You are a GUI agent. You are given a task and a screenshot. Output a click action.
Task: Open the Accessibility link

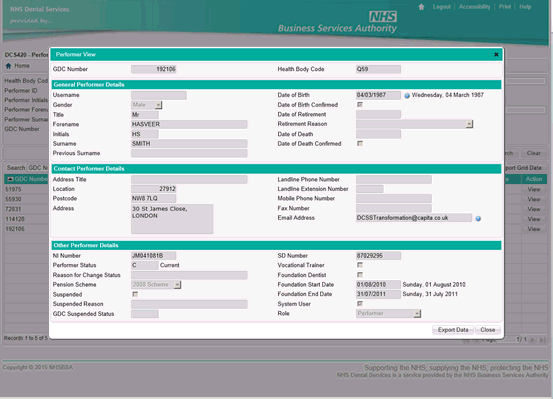point(474,7)
